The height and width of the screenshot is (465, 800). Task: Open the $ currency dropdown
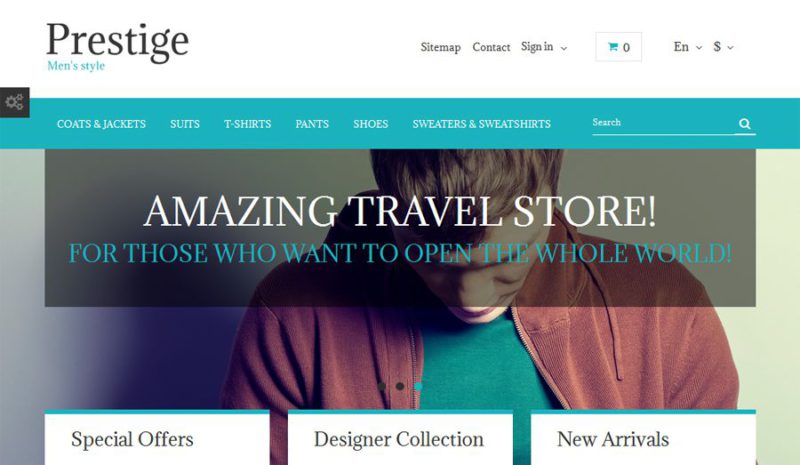(723, 47)
